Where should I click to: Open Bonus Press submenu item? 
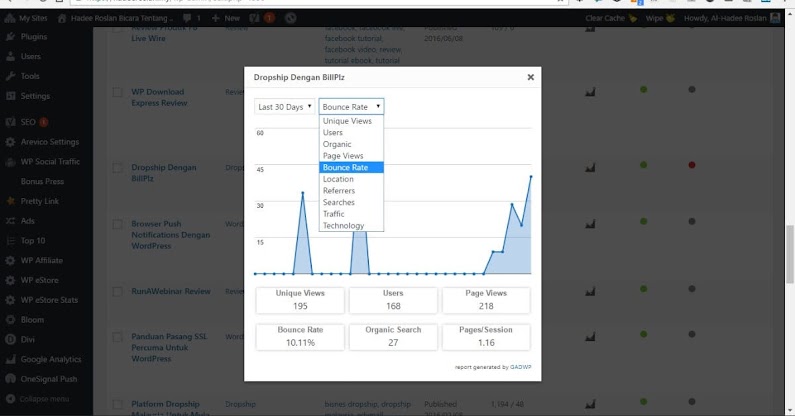42,182
